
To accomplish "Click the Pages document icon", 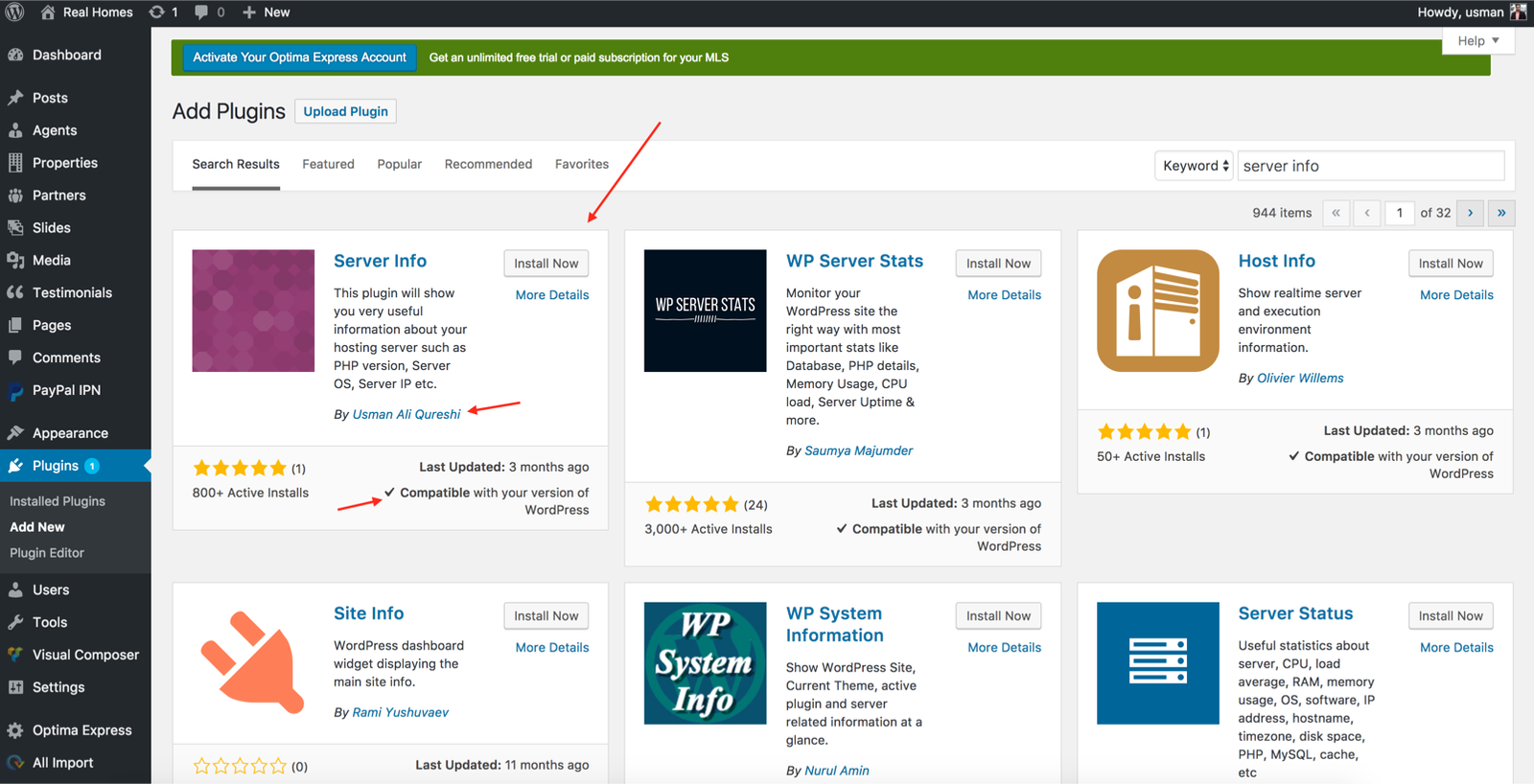I will pyautogui.click(x=15, y=326).
